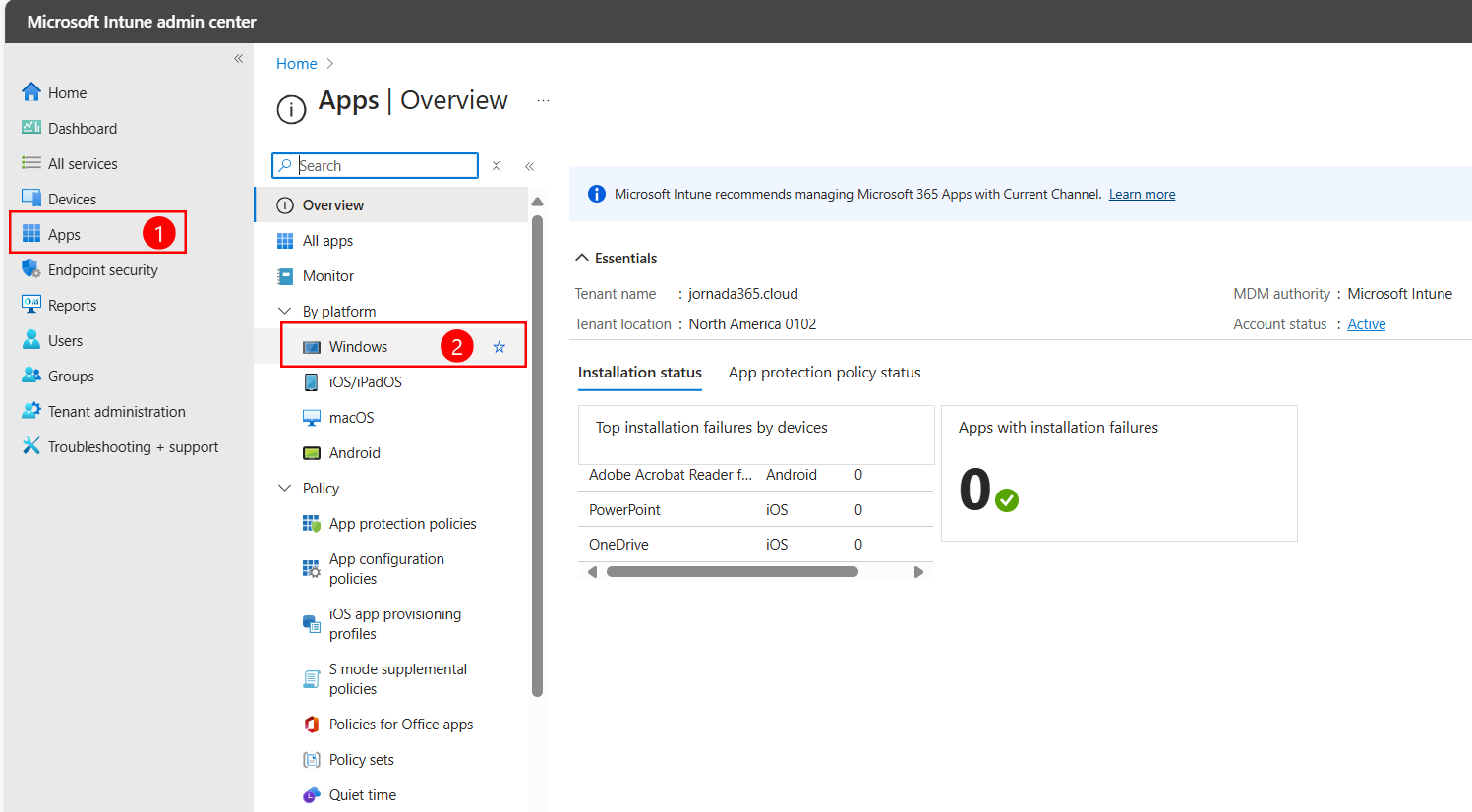
Task: Select the Installation status tab
Action: coord(640,373)
